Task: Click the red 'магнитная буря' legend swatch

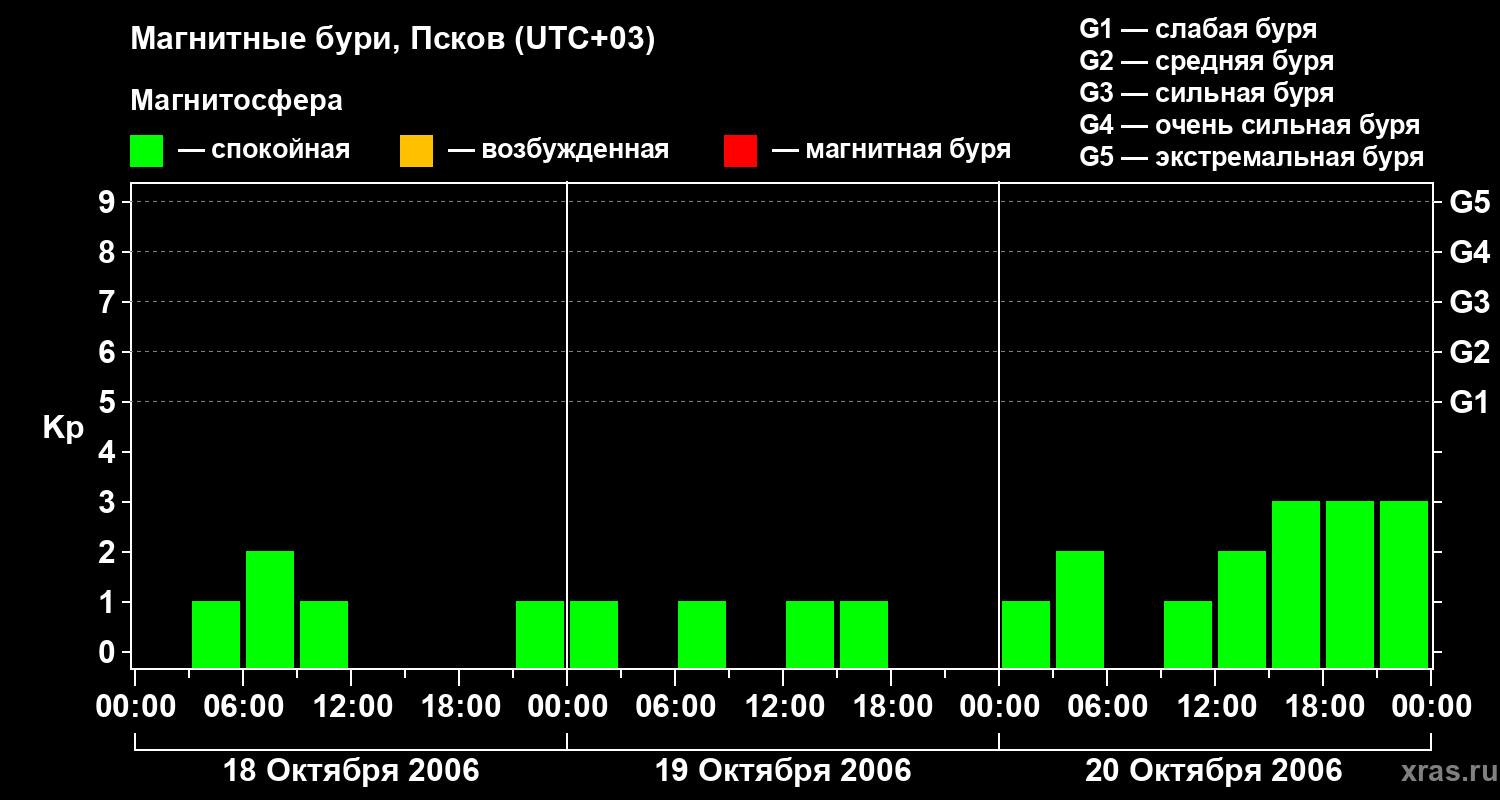Action: tap(740, 151)
